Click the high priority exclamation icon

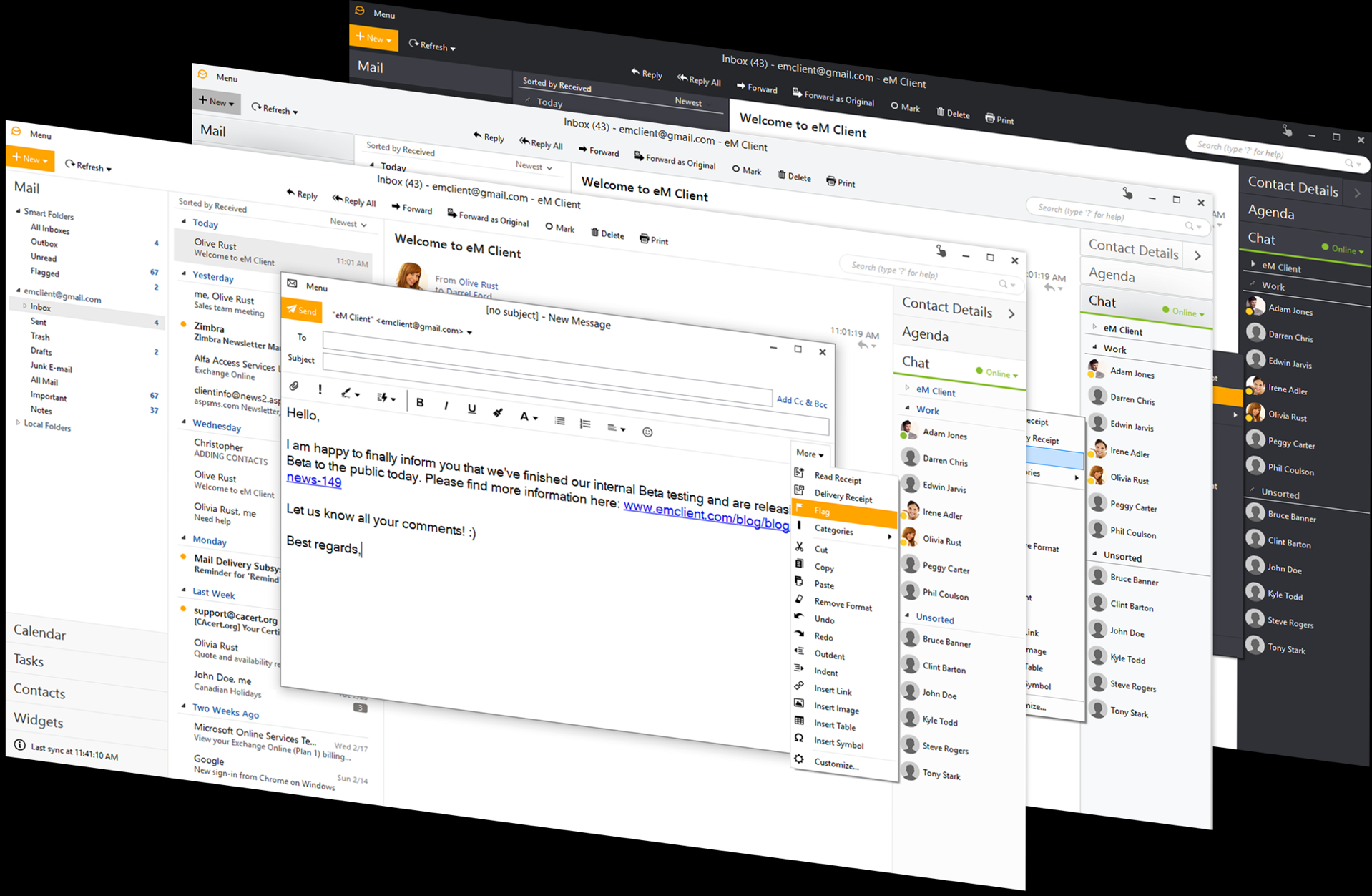tap(320, 390)
